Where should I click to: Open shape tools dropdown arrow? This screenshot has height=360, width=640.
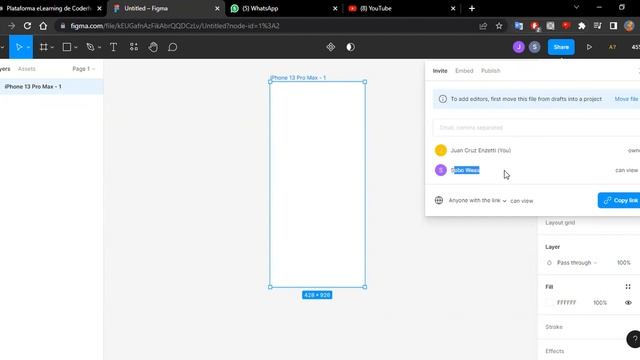(76, 48)
